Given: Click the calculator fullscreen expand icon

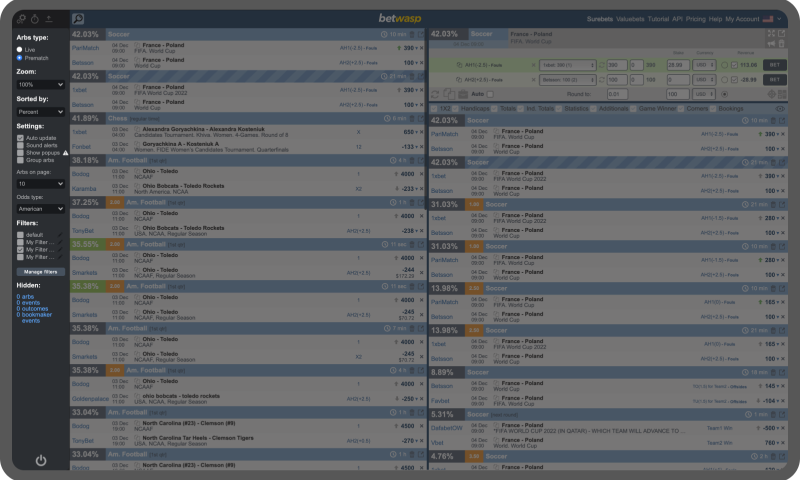Looking at the screenshot, I should pos(771,34).
